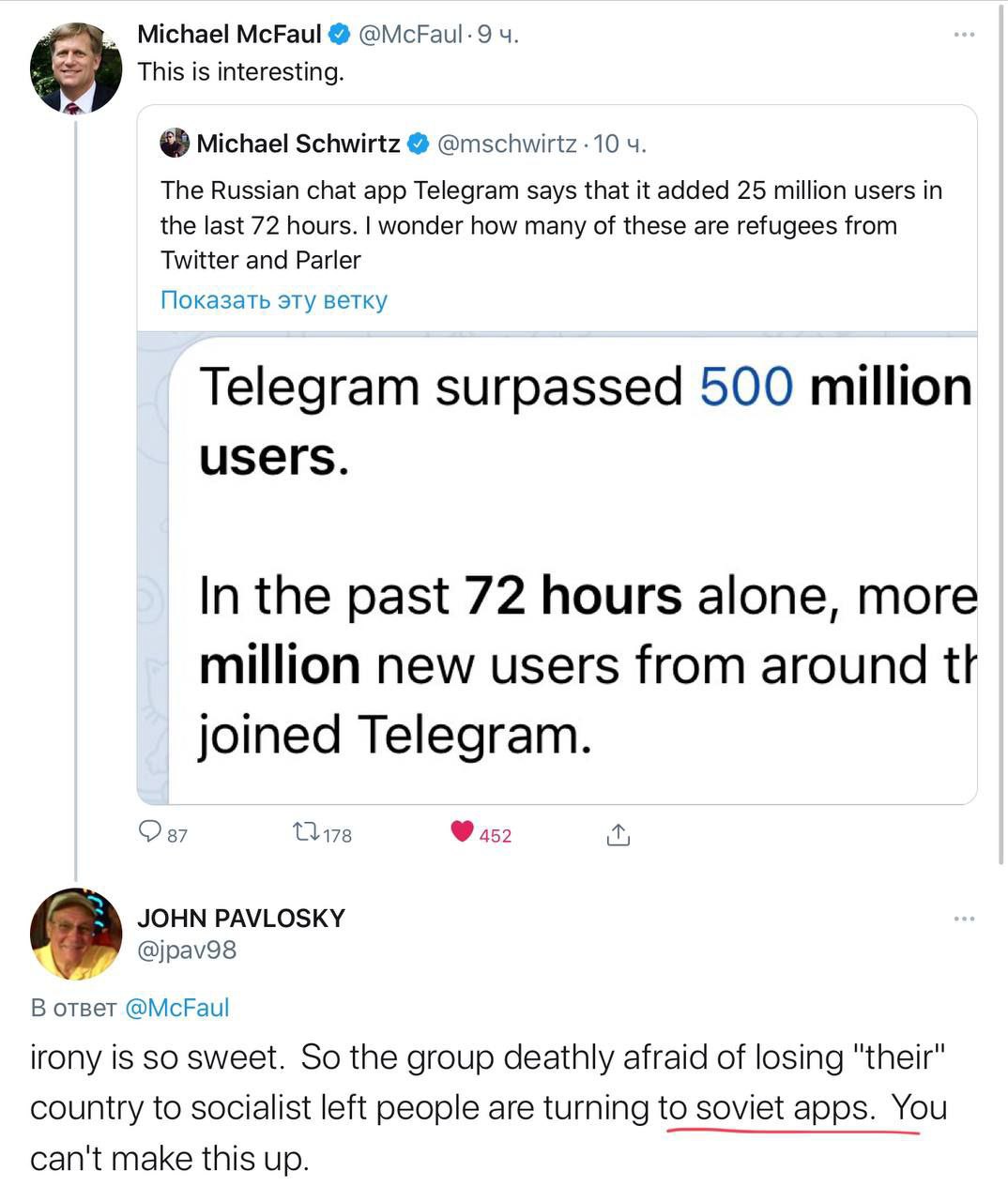
Task: Click Michael McFaul's verified badge
Action: [340, 35]
